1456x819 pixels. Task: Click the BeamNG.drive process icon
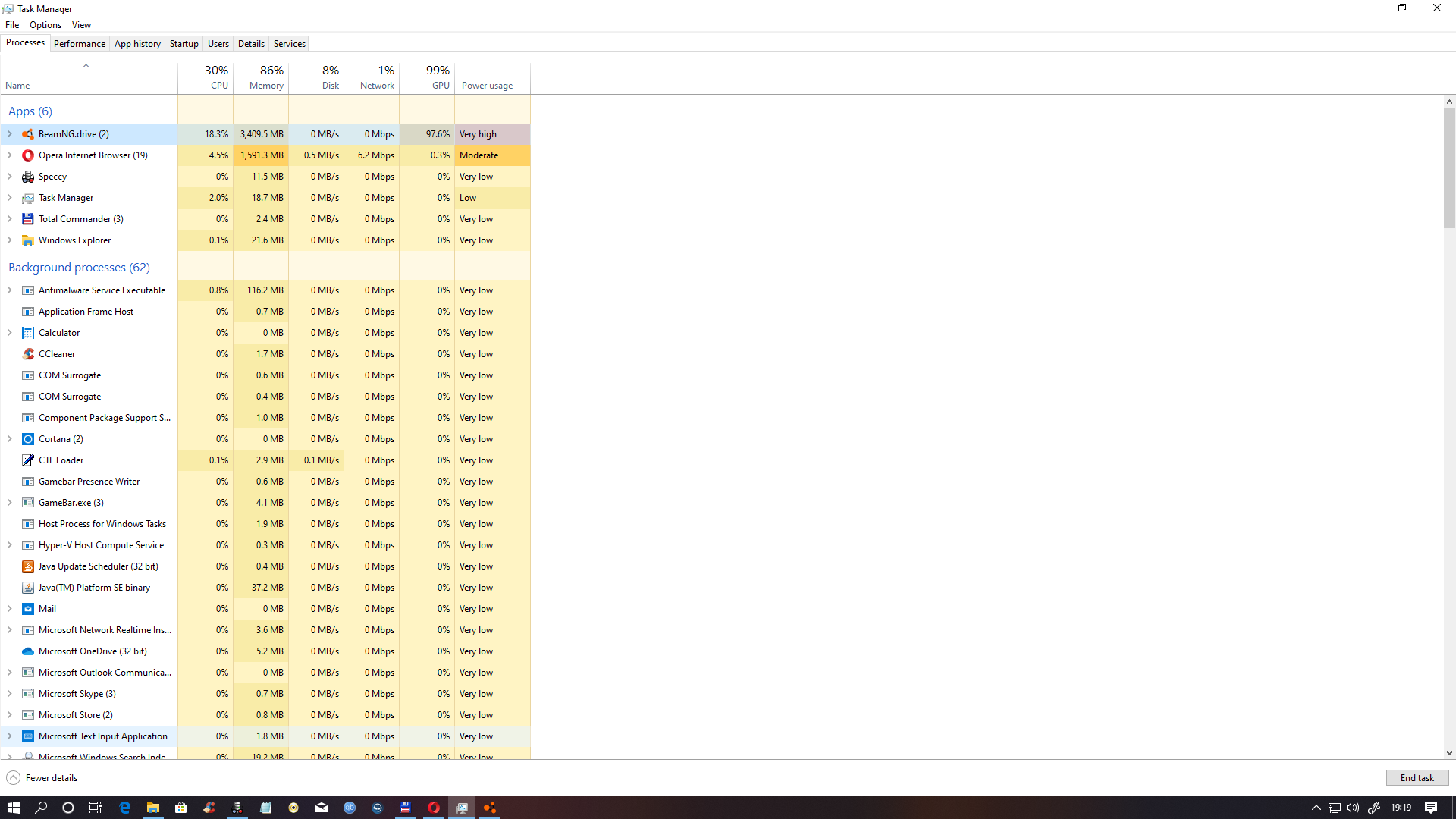point(28,134)
